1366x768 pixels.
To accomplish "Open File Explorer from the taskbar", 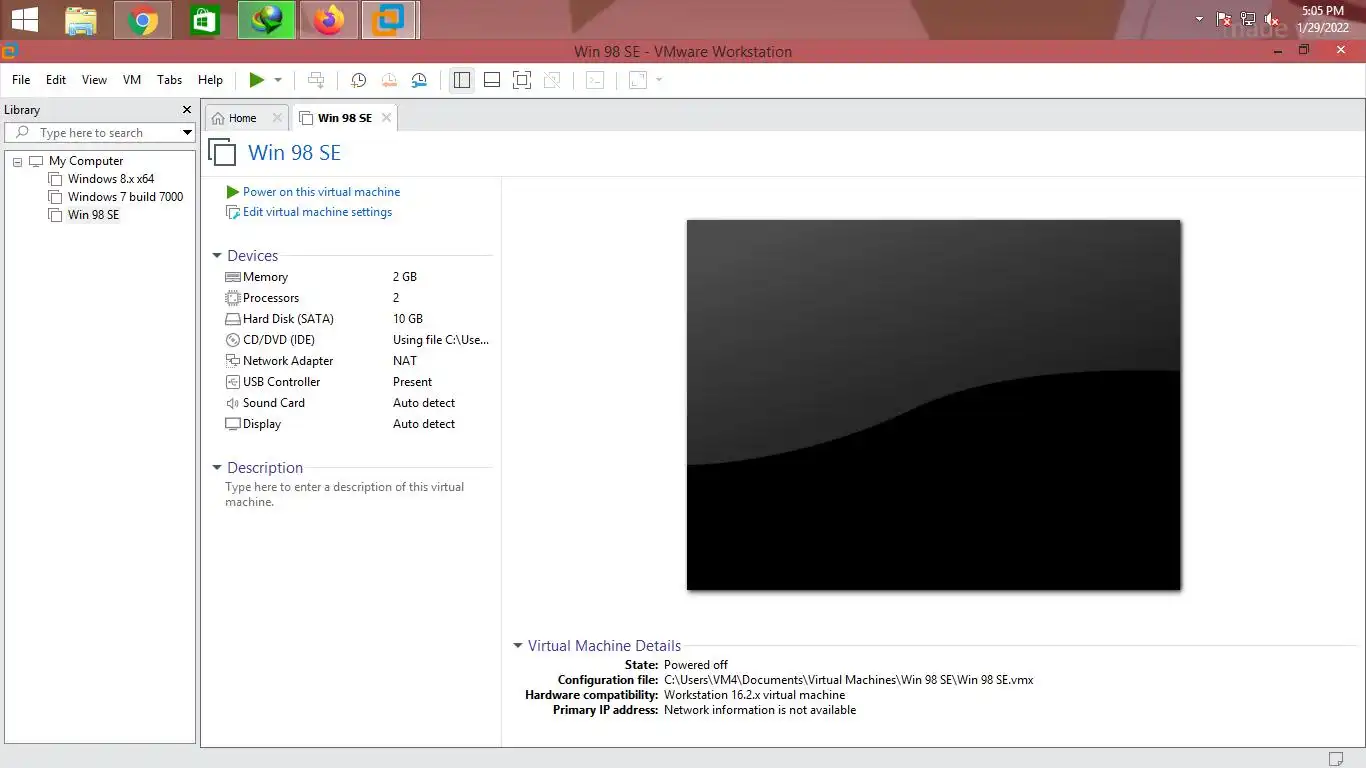I will click(x=81, y=20).
